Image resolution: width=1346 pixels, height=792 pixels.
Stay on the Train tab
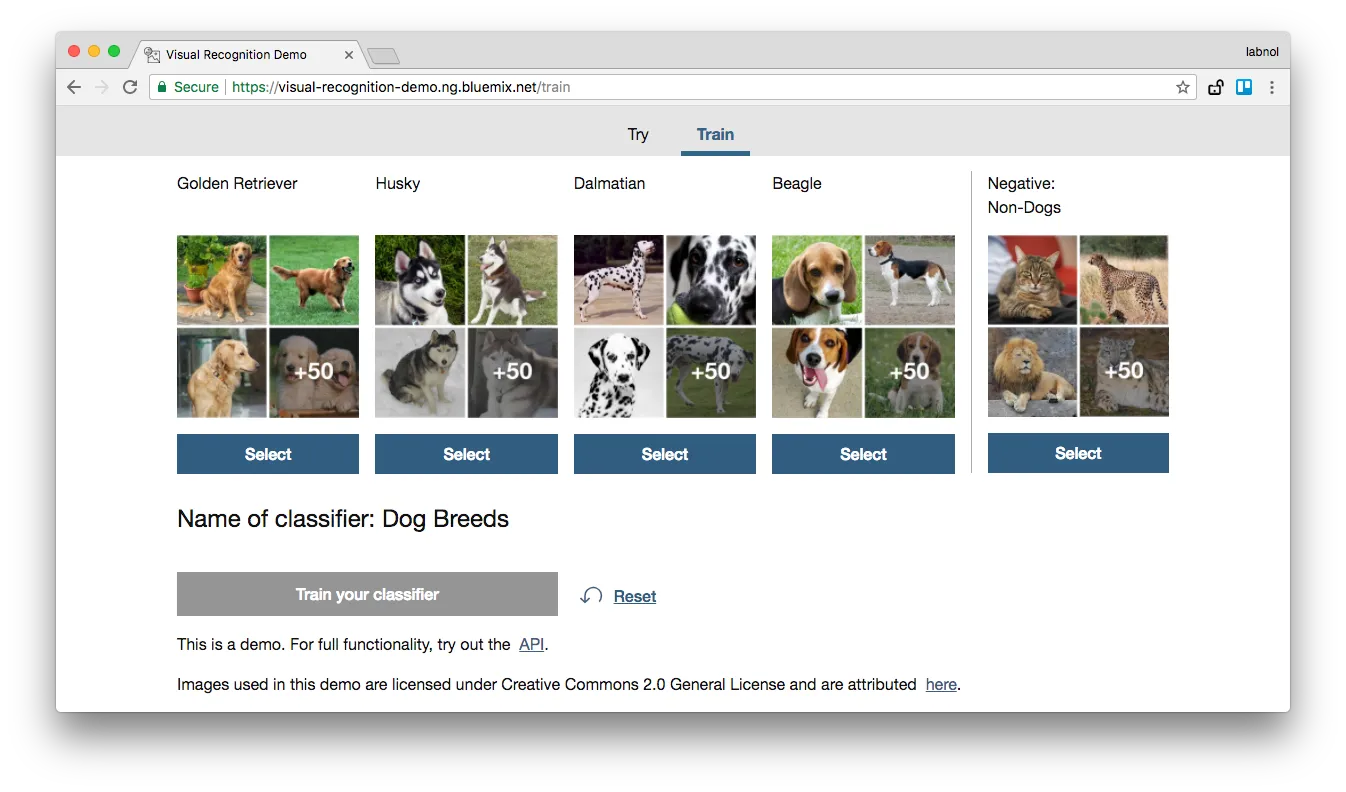[715, 134]
